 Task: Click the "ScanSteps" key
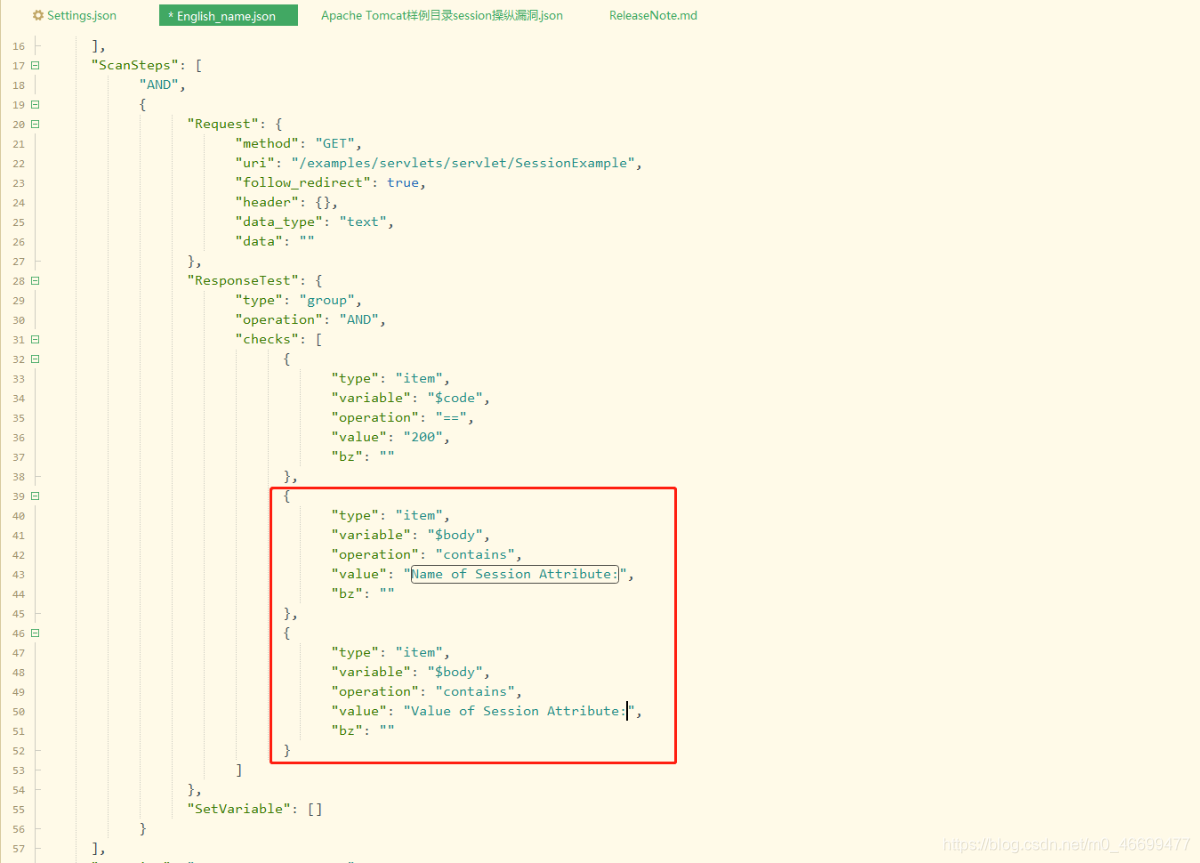[136, 65]
